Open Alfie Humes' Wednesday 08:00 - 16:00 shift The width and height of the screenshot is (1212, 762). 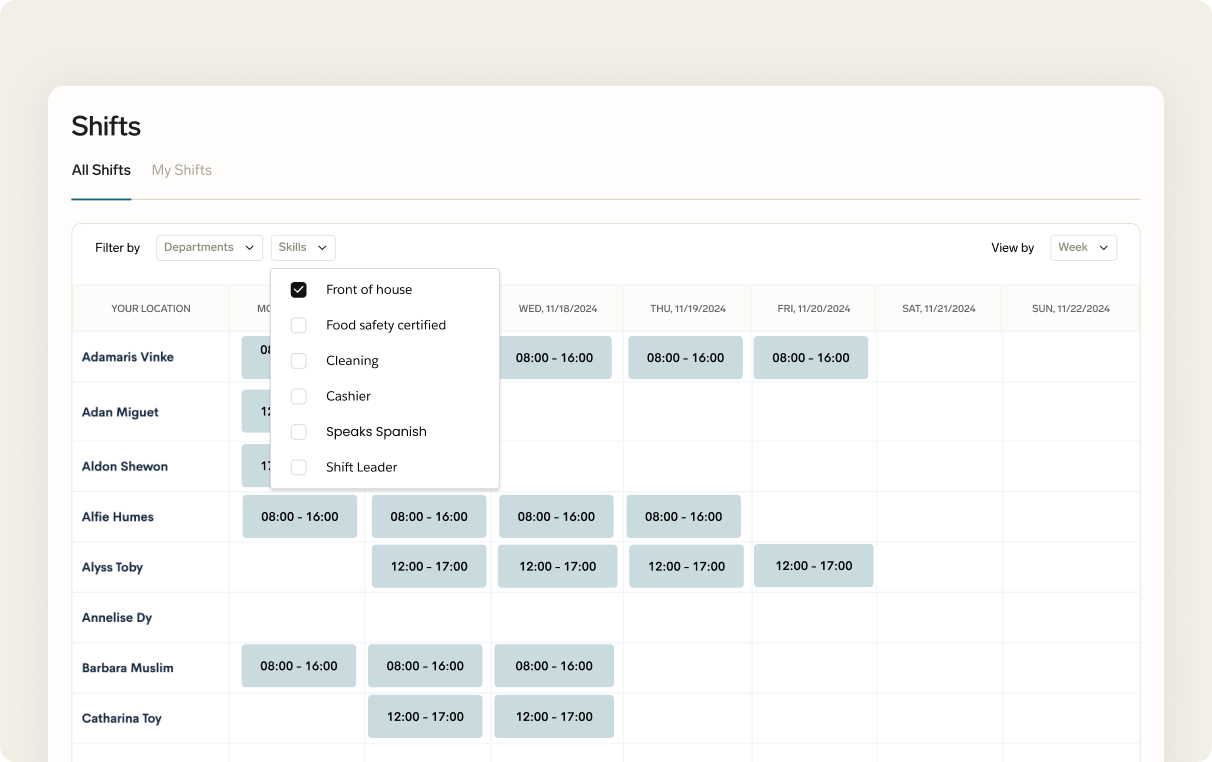(x=556, y=517)
